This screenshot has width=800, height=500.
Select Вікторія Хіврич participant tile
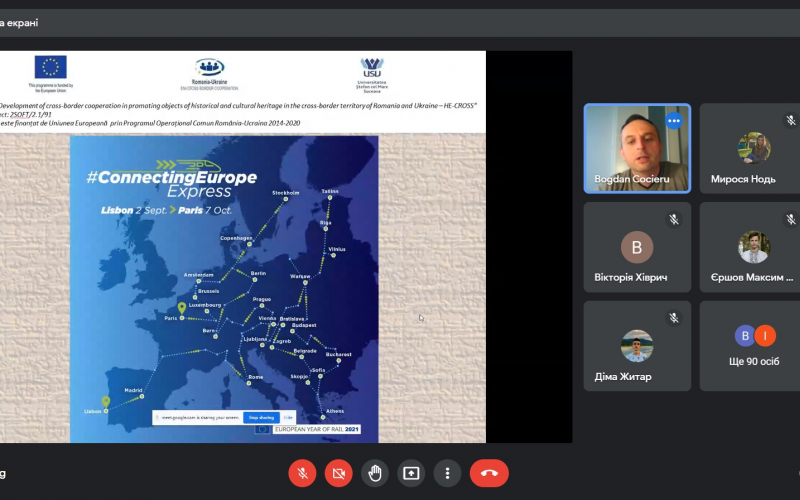pyautogui.click(x=637, y=247)
